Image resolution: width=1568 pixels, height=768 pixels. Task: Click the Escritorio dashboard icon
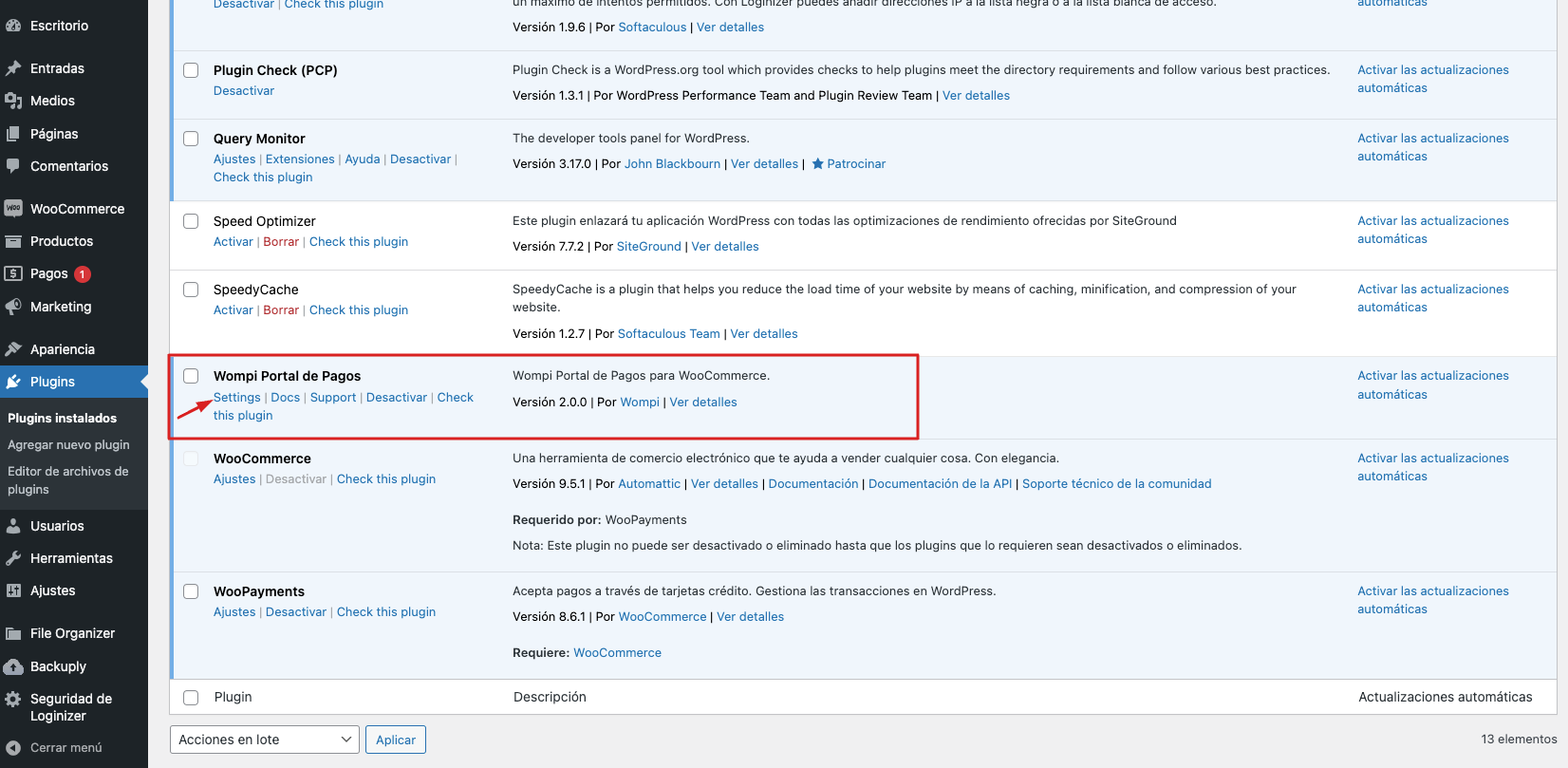pyautogui.click(x=13, y=26)
